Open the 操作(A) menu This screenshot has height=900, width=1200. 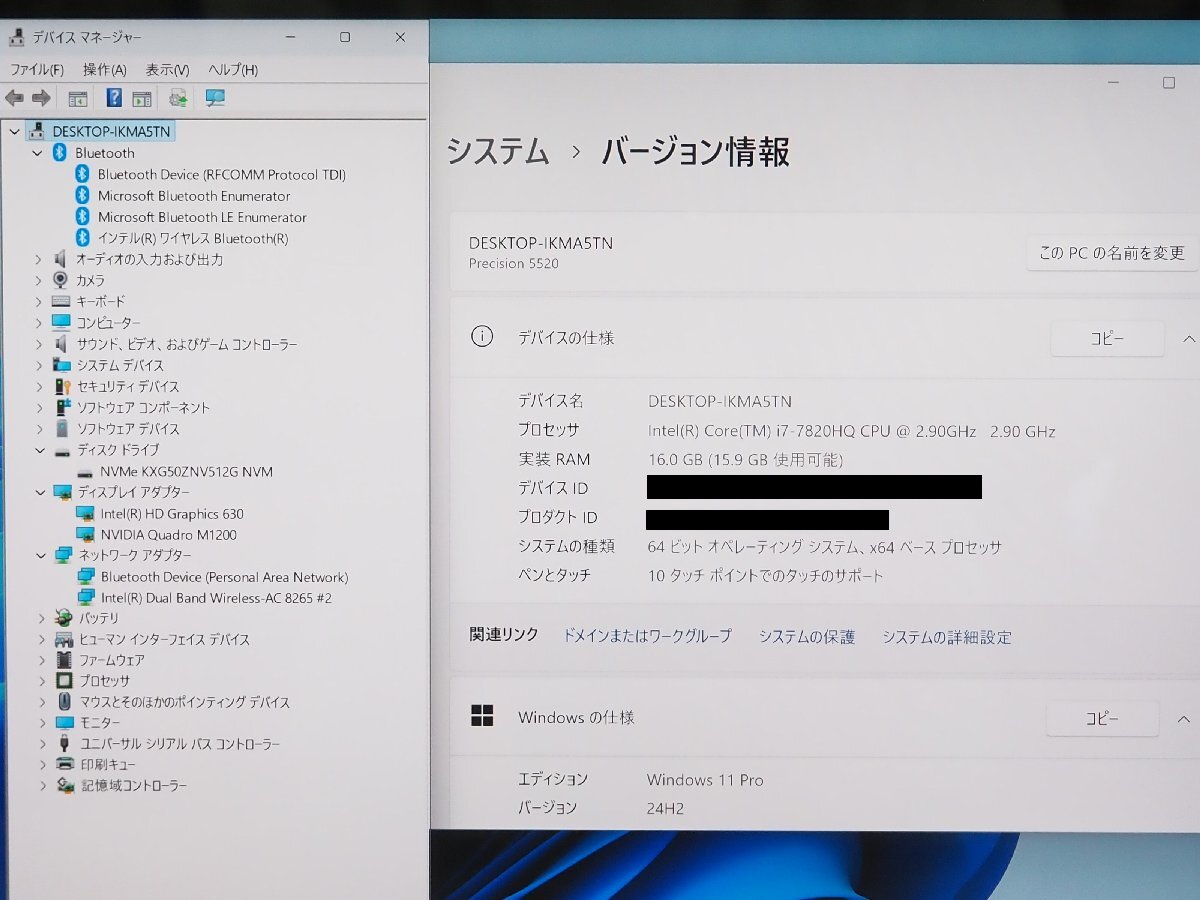[x=105, y=69]
